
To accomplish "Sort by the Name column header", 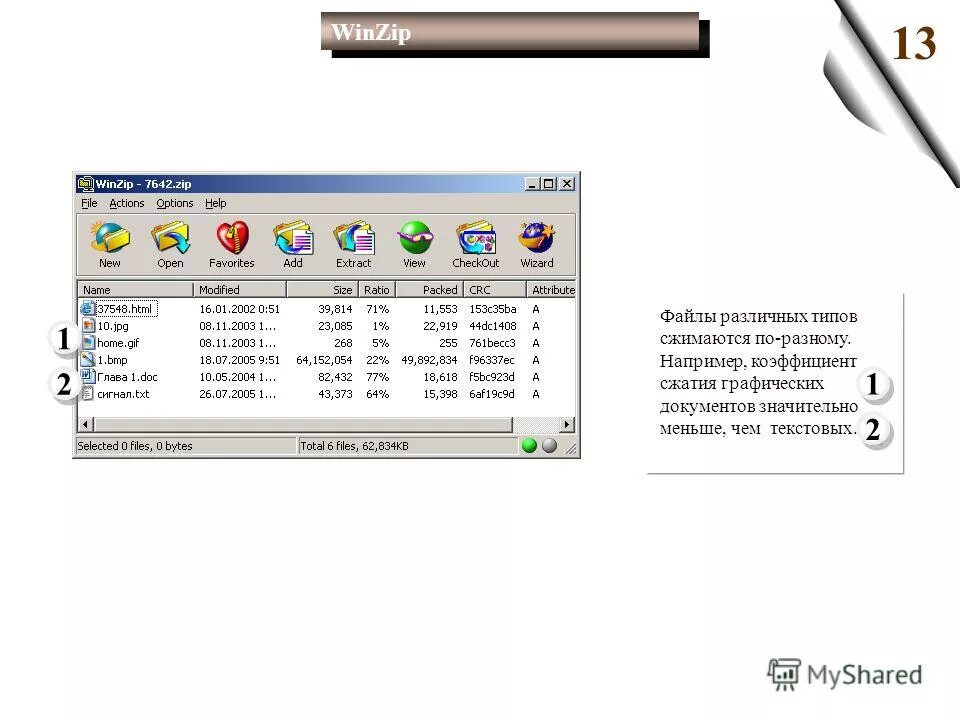I will coord(135,290).
